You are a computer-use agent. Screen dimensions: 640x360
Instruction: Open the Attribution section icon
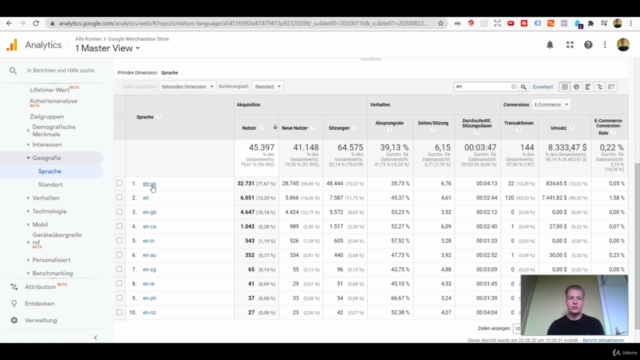(x=14, y=287)
